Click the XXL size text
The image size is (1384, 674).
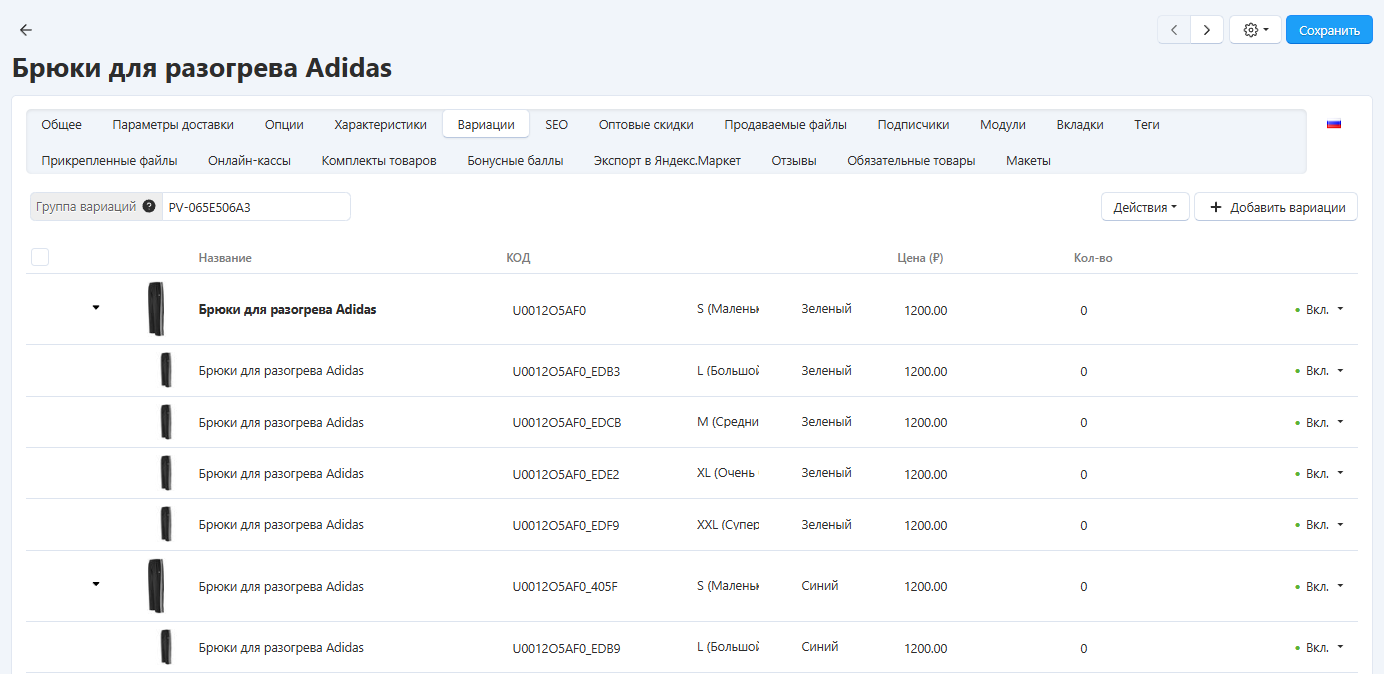point(728,525)
